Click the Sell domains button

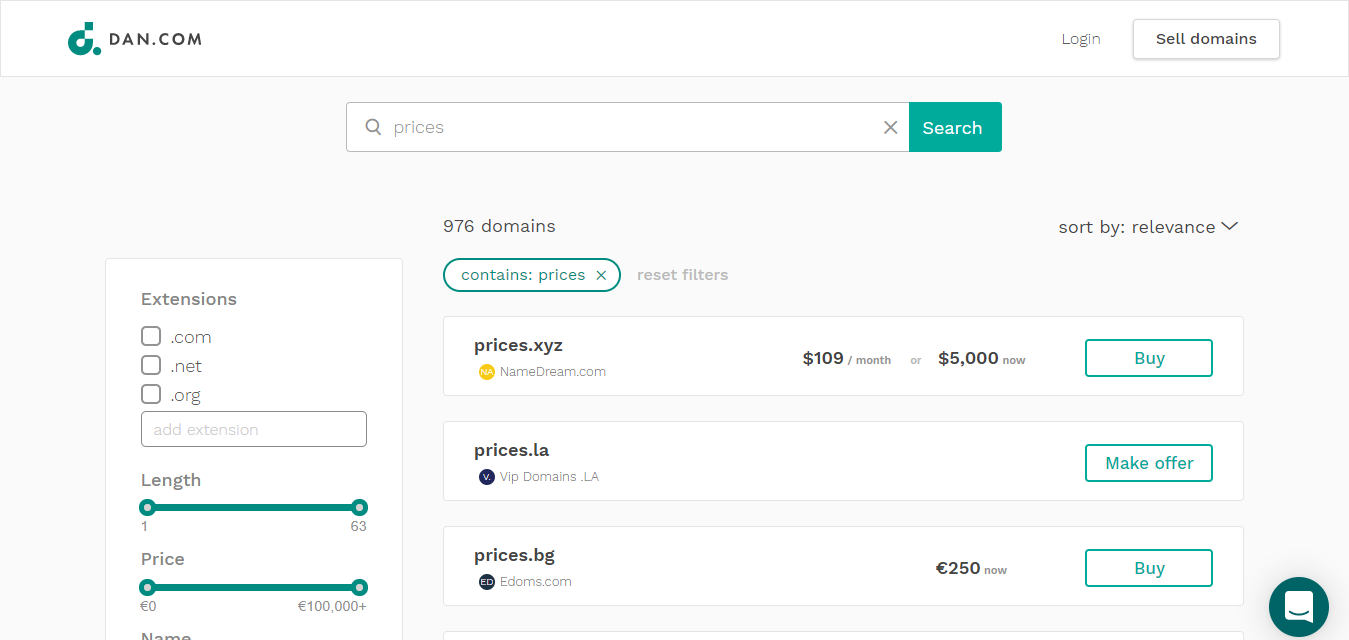(1205, 39)
